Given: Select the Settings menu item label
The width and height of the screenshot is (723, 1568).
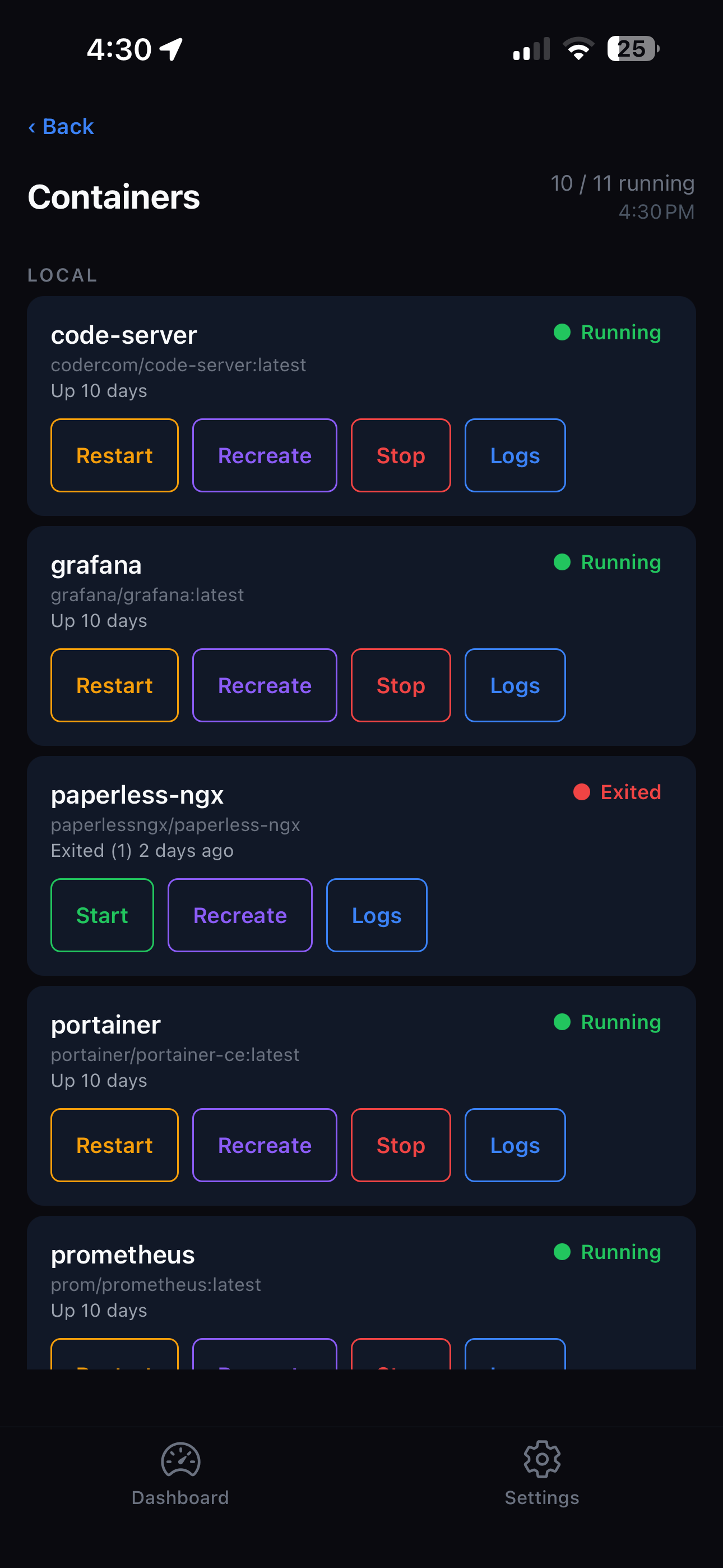Looking at the screenshot, I should click(541, 1498).
